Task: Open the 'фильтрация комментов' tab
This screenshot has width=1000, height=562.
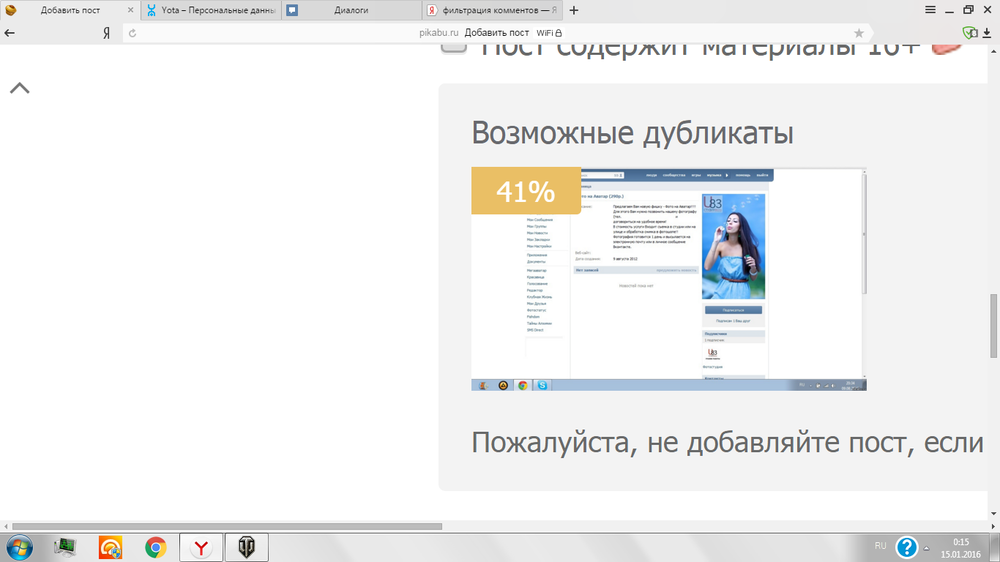Action: (490, 11)
